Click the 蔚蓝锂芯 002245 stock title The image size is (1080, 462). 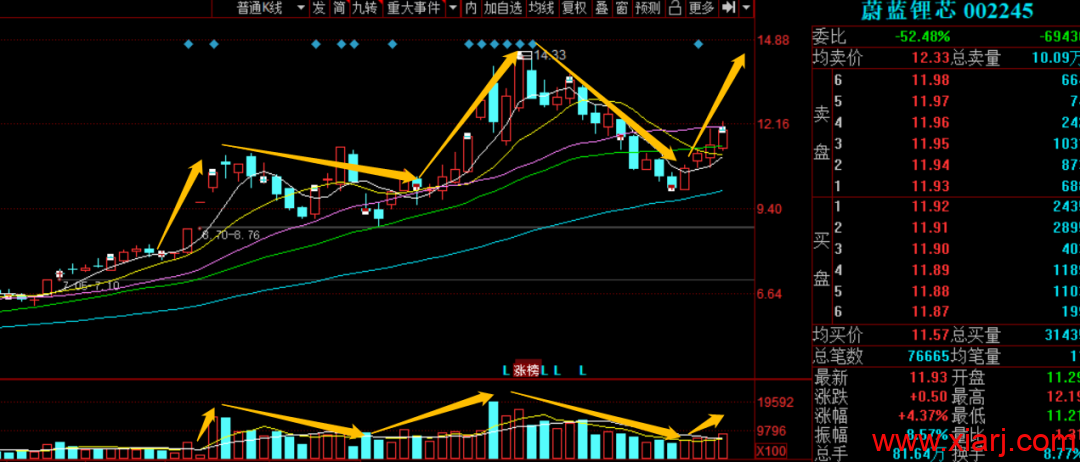pos(948,10)
